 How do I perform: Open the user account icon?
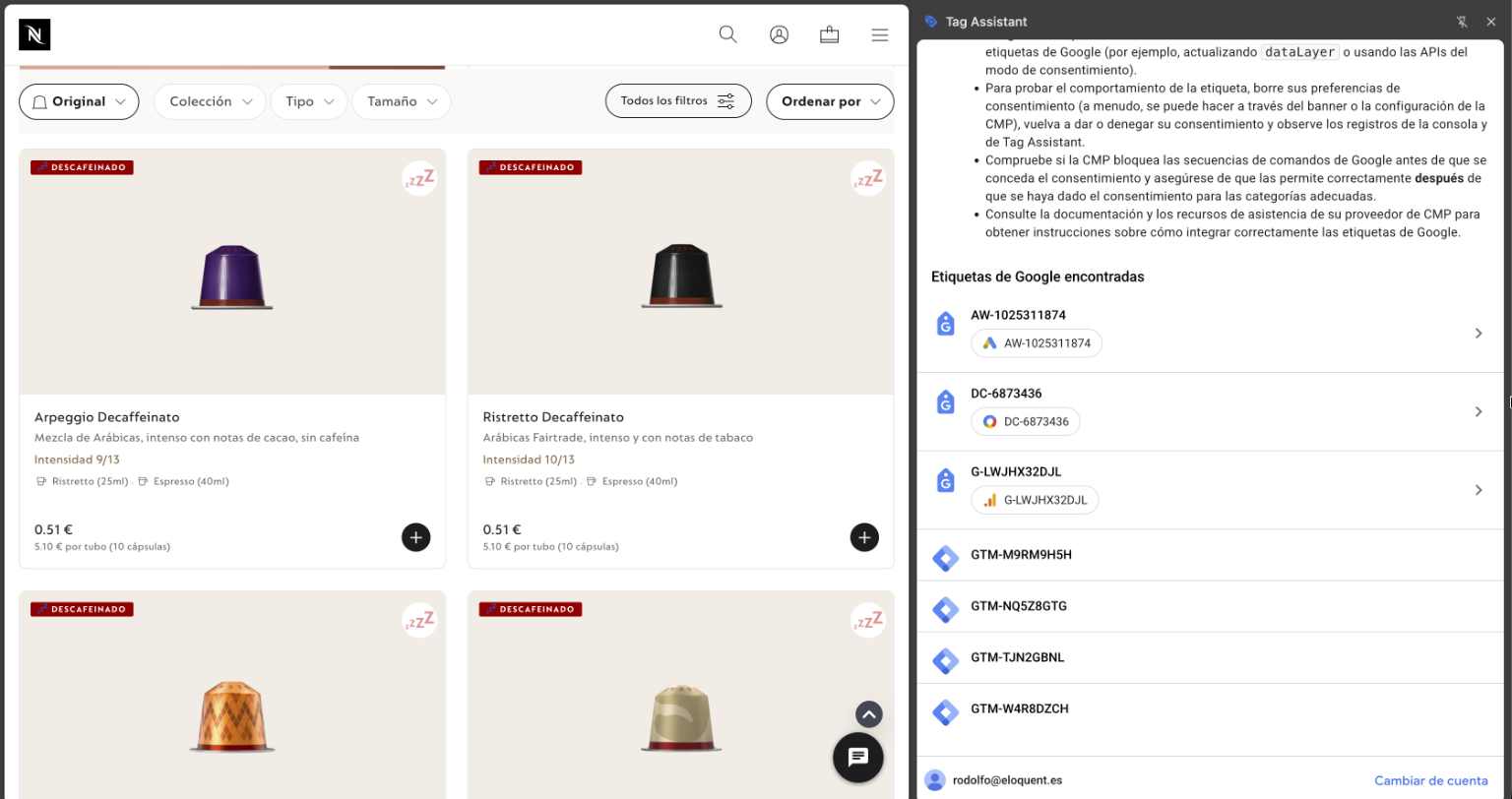click(779, 34)
